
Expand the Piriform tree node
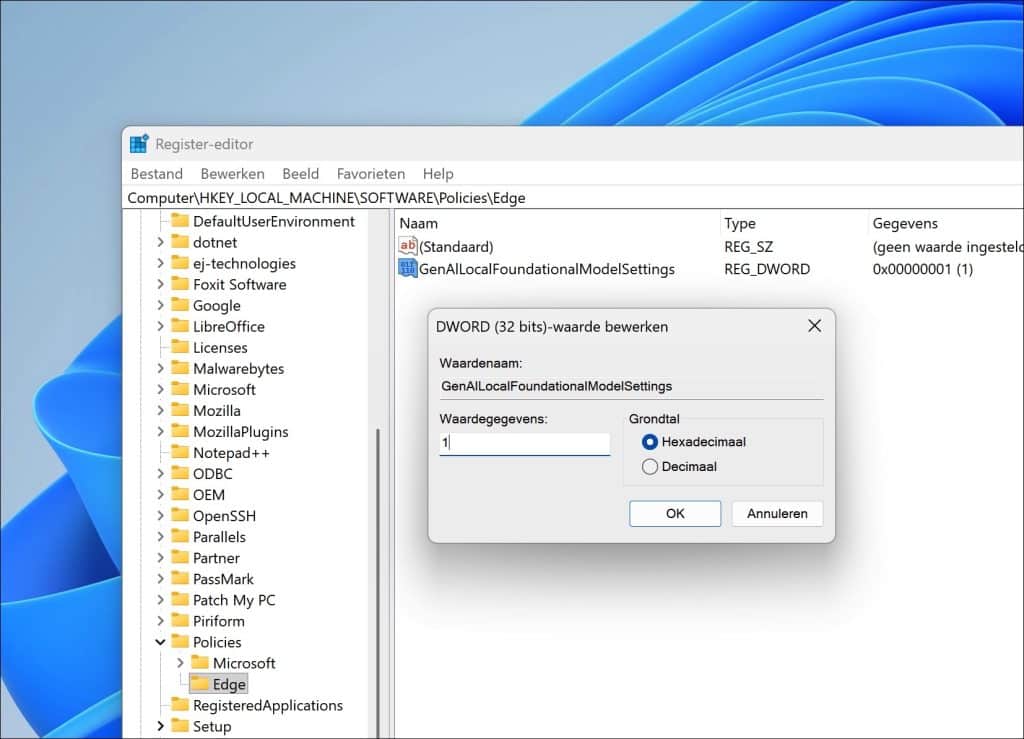point(161,621)
